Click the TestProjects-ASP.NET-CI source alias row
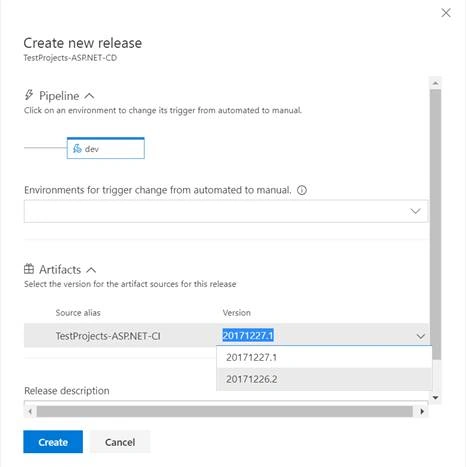Viewport: 466px width, 467px height. click(226, 335)
